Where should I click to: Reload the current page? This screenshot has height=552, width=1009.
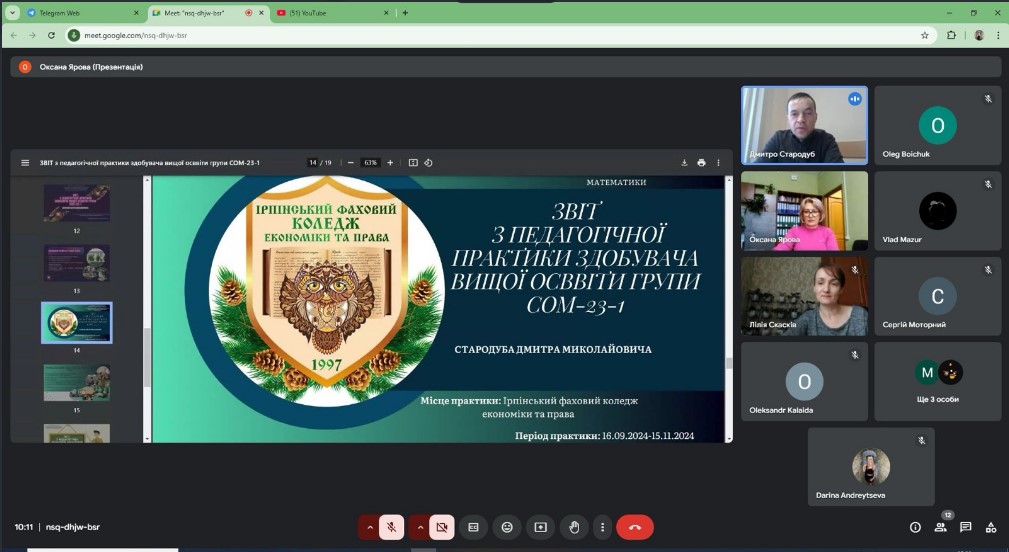click(x=51, y=35)
